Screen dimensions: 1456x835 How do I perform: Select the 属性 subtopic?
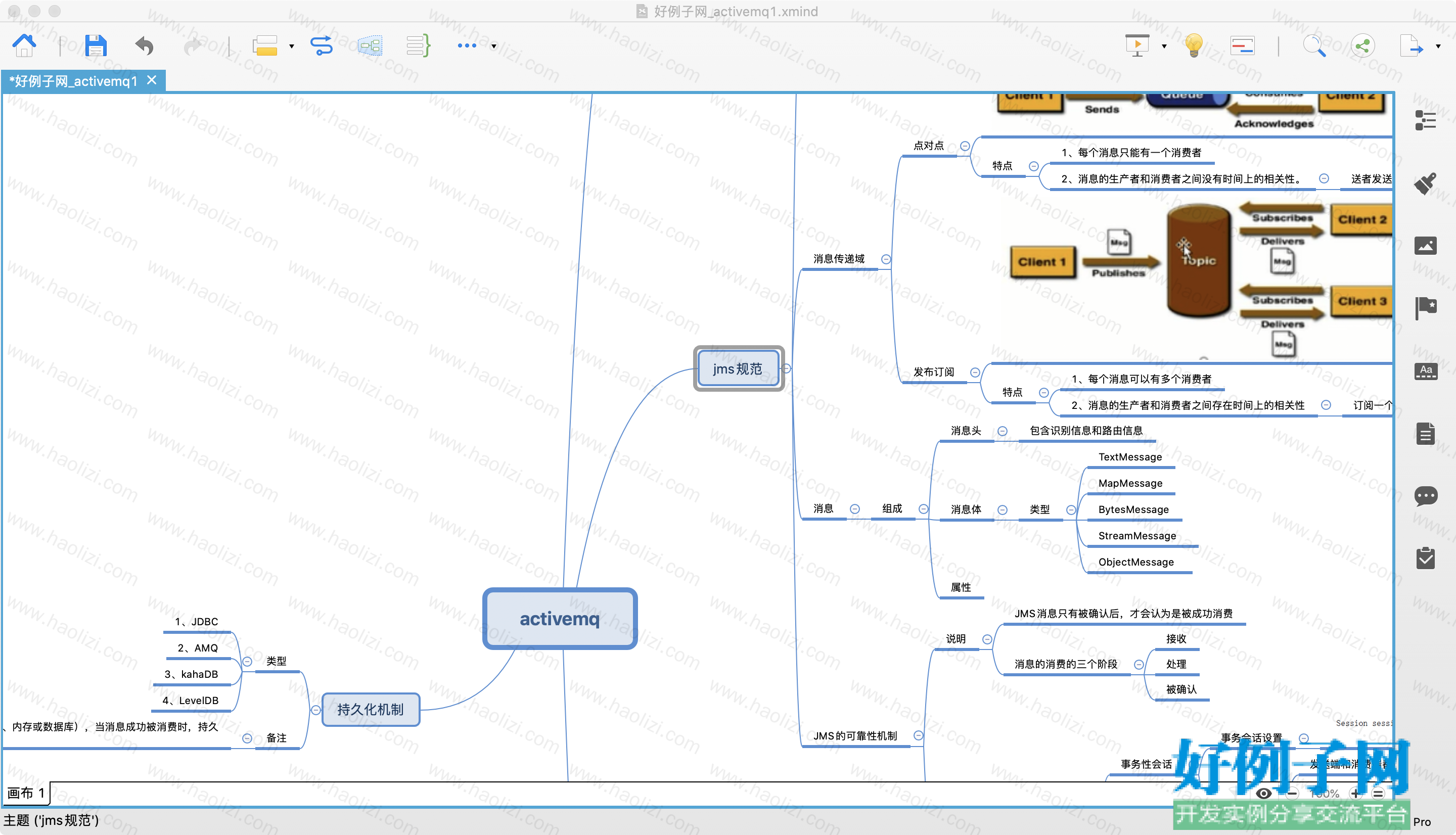[961, 588]
